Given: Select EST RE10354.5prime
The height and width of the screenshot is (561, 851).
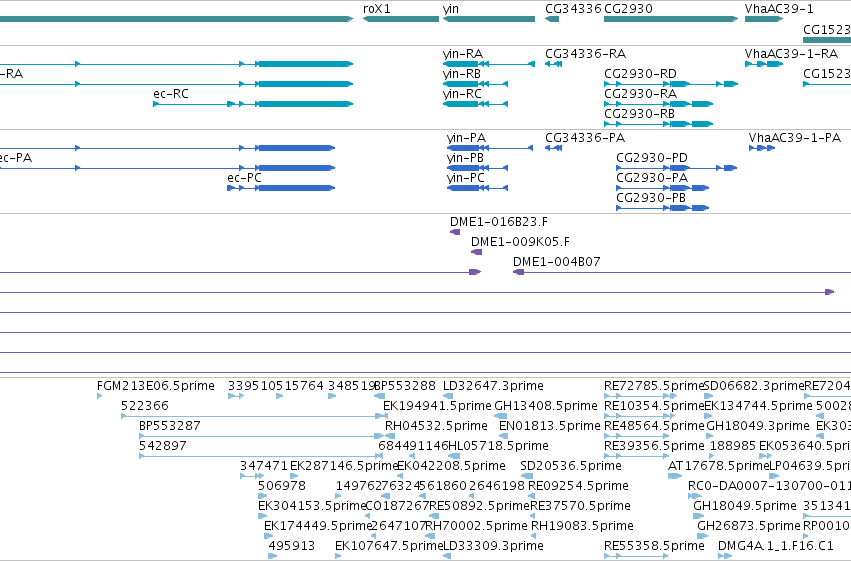Looking at the screenshot, I should click(x=641, y=416).
